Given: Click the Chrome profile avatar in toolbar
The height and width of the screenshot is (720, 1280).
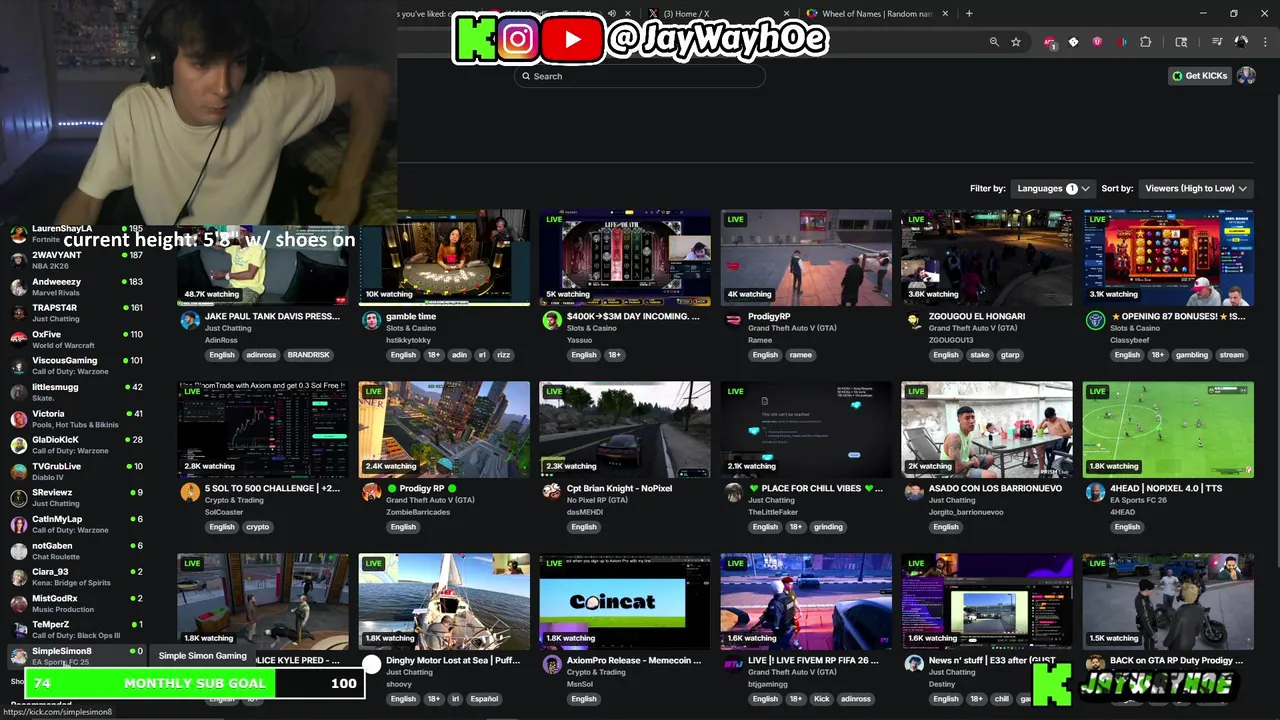Looking at the screenshot, I should 1241,42.
